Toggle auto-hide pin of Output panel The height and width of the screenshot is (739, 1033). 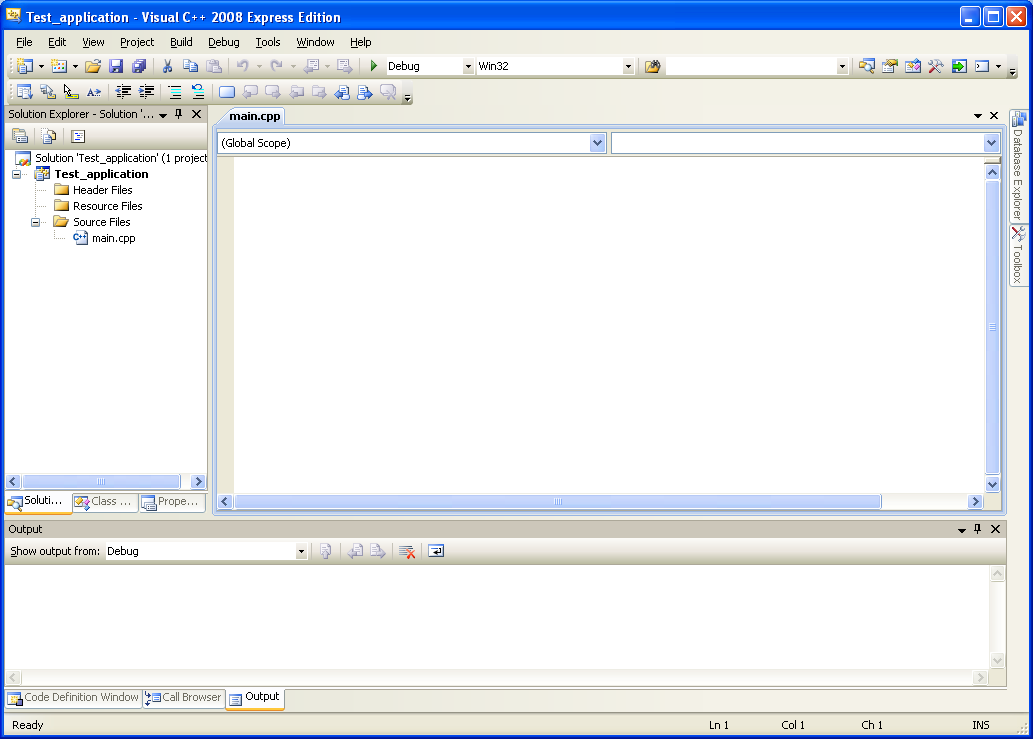coord(978,529)
